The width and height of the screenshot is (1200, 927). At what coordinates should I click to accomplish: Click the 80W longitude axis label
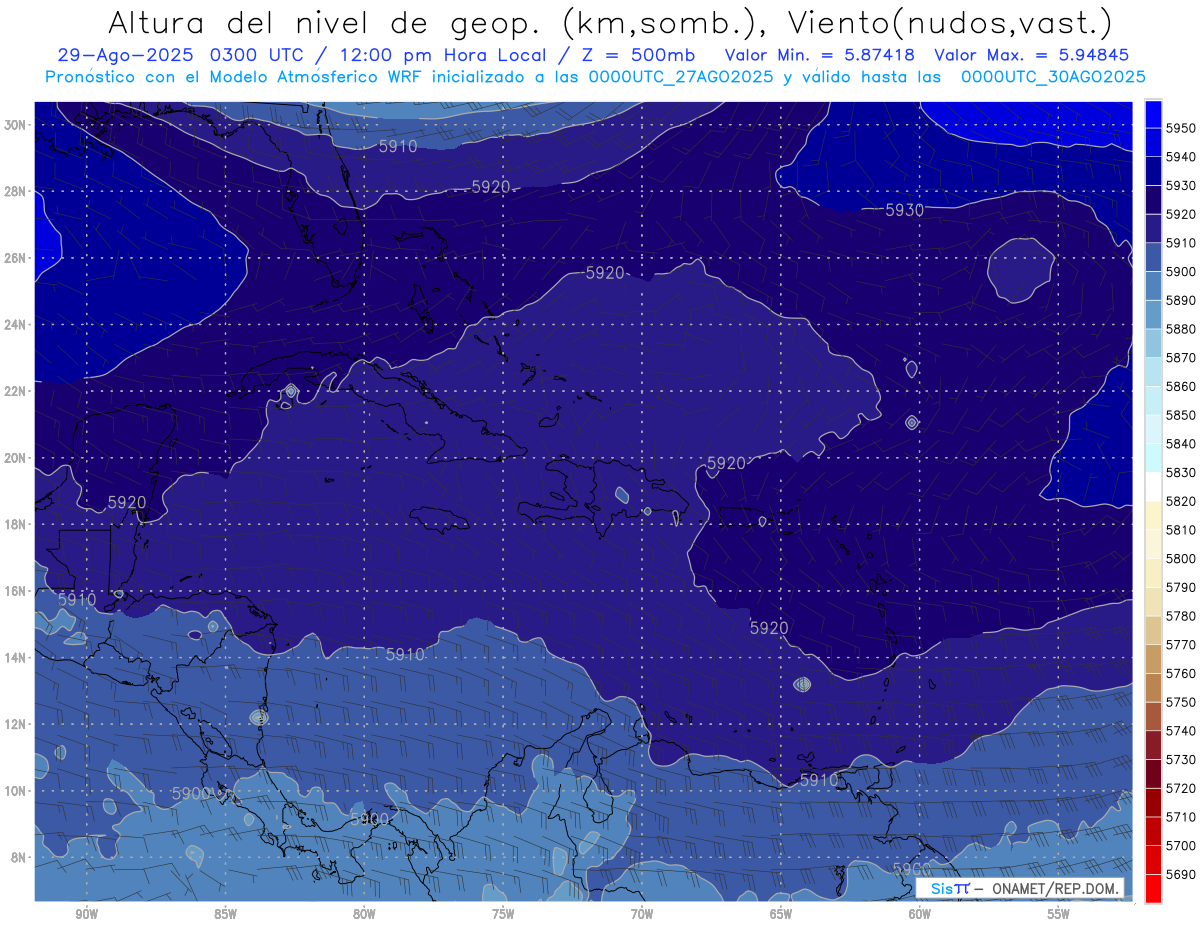[x=364, y=914]
